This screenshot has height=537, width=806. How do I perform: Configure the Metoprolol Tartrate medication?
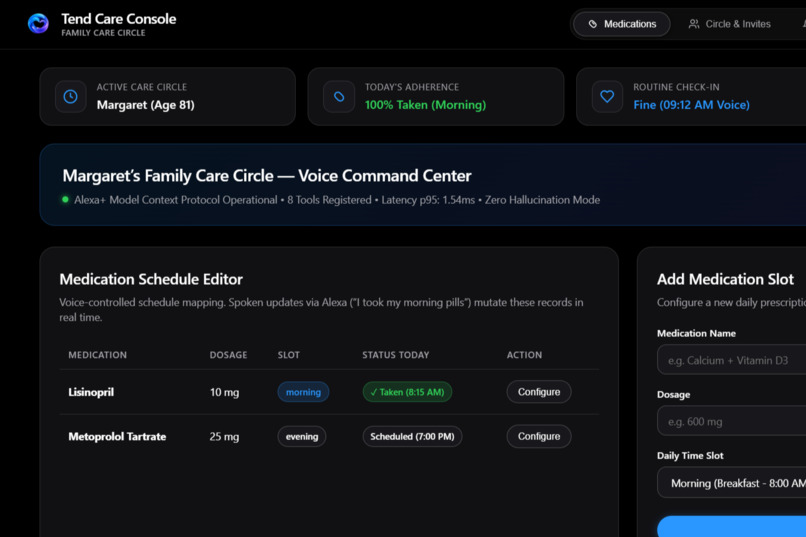pos(539,436)
